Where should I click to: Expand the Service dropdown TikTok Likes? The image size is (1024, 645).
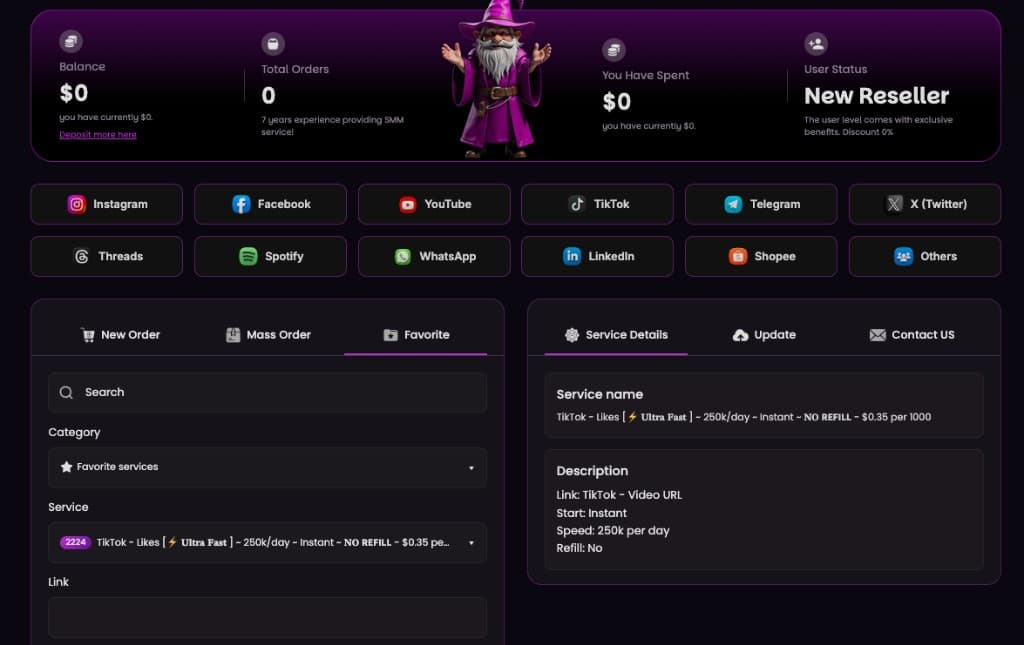coord(267,543)
